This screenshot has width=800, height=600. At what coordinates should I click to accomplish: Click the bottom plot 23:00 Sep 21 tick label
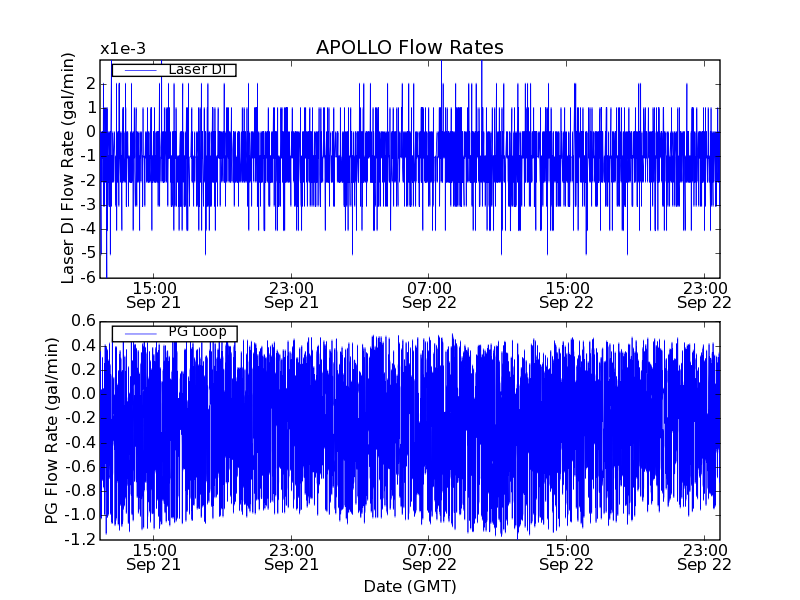pyautogui.click(x=291, y=558)
